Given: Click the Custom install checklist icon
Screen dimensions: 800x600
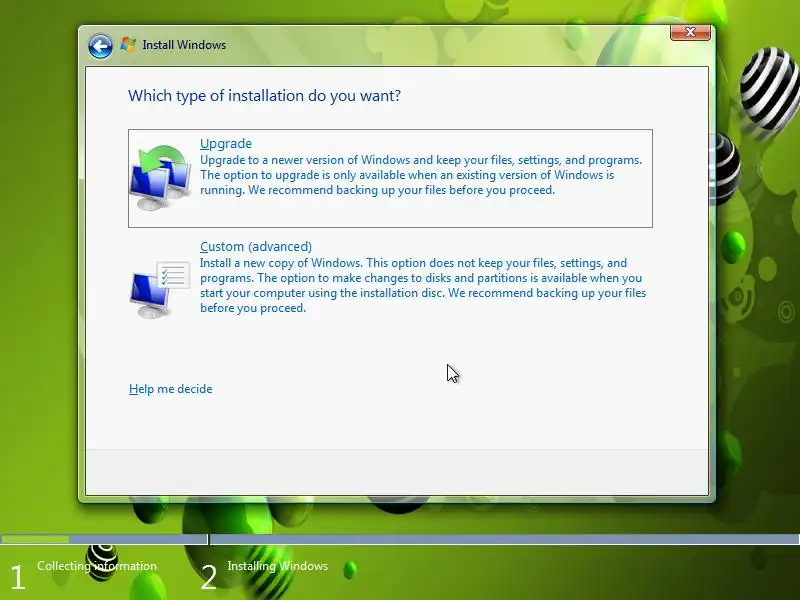Looking at the screenshot, I should (159, 289).
